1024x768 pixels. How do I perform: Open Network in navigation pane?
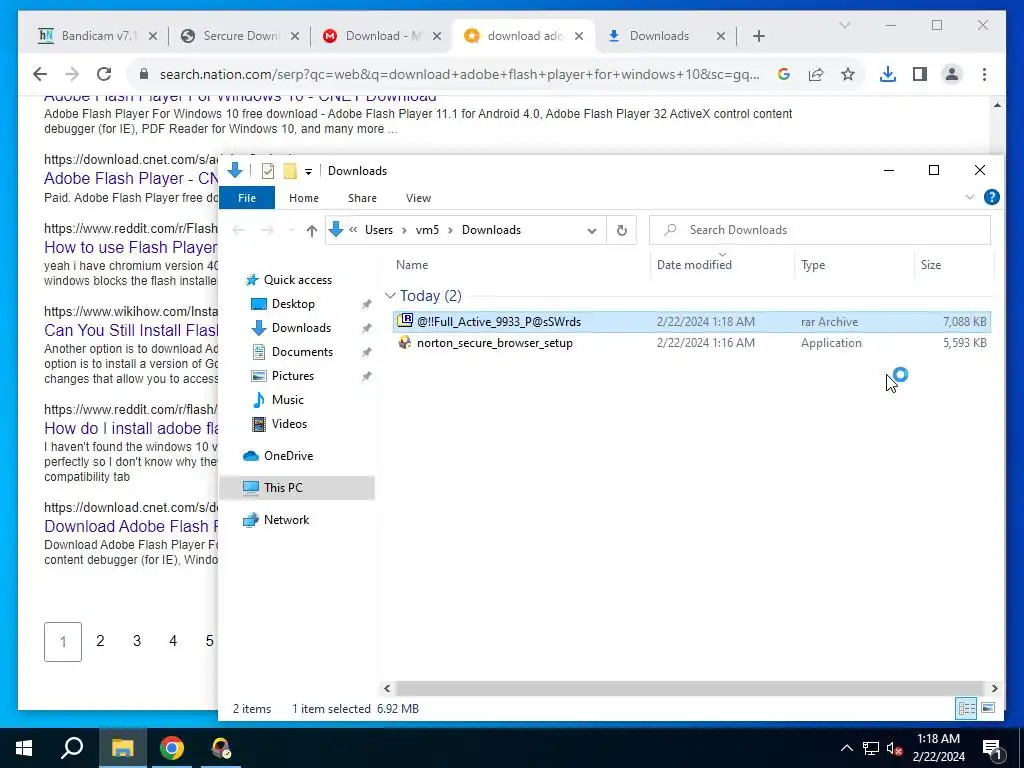(286, 520)
